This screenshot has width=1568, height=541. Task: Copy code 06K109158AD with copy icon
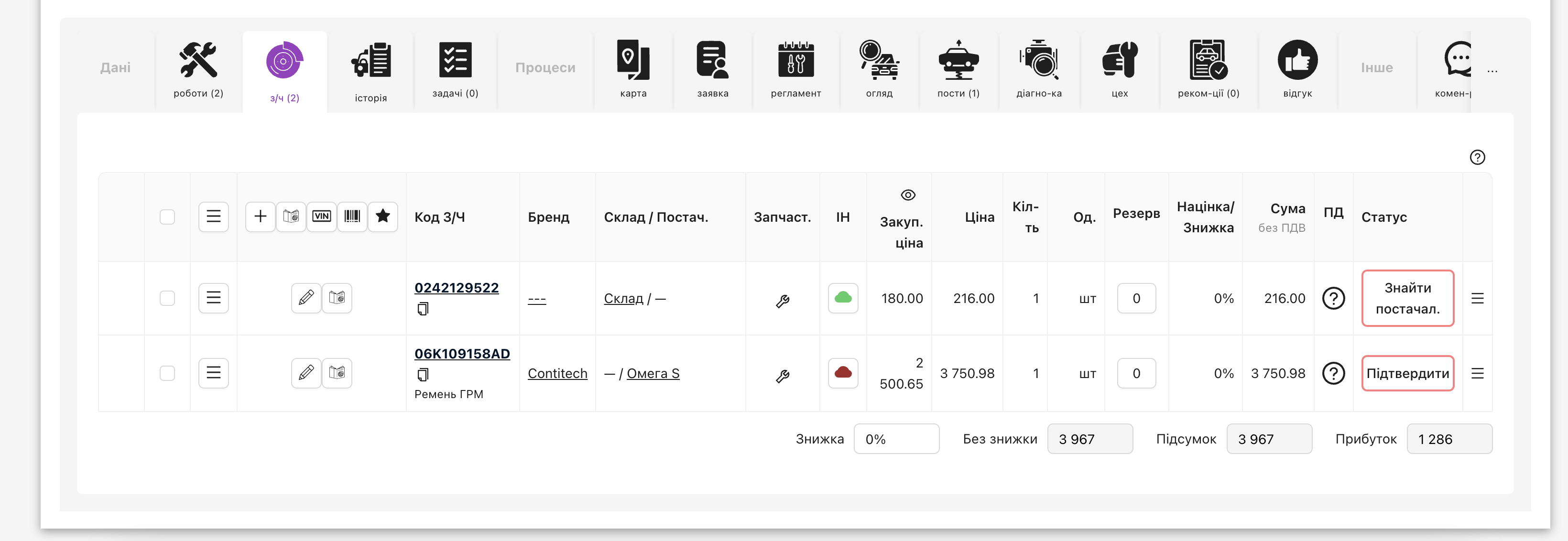point(423,374)
